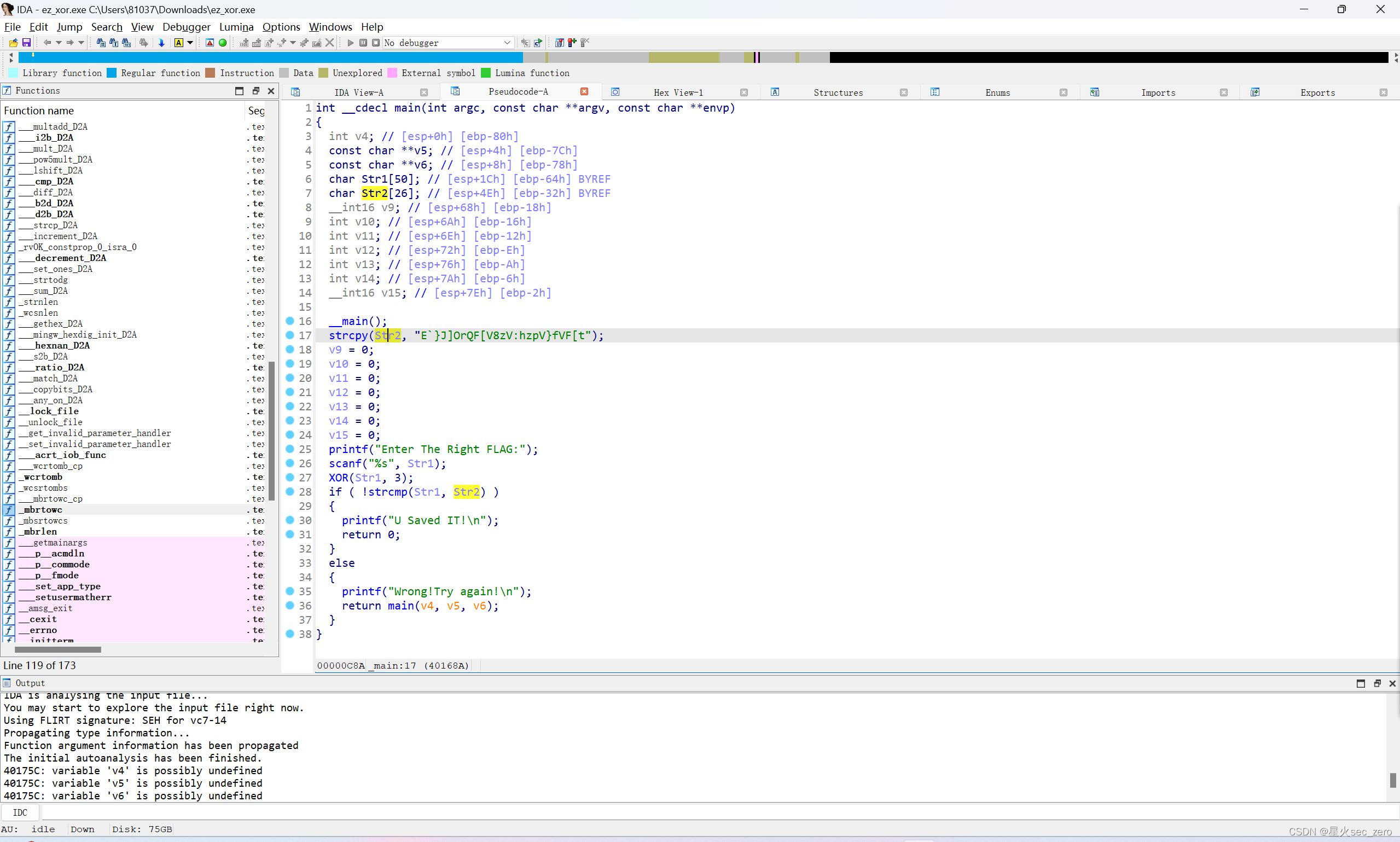Sort by the Function name column header
The image size is (1400, 842).
pyautogui.click(x=39, y=110)
